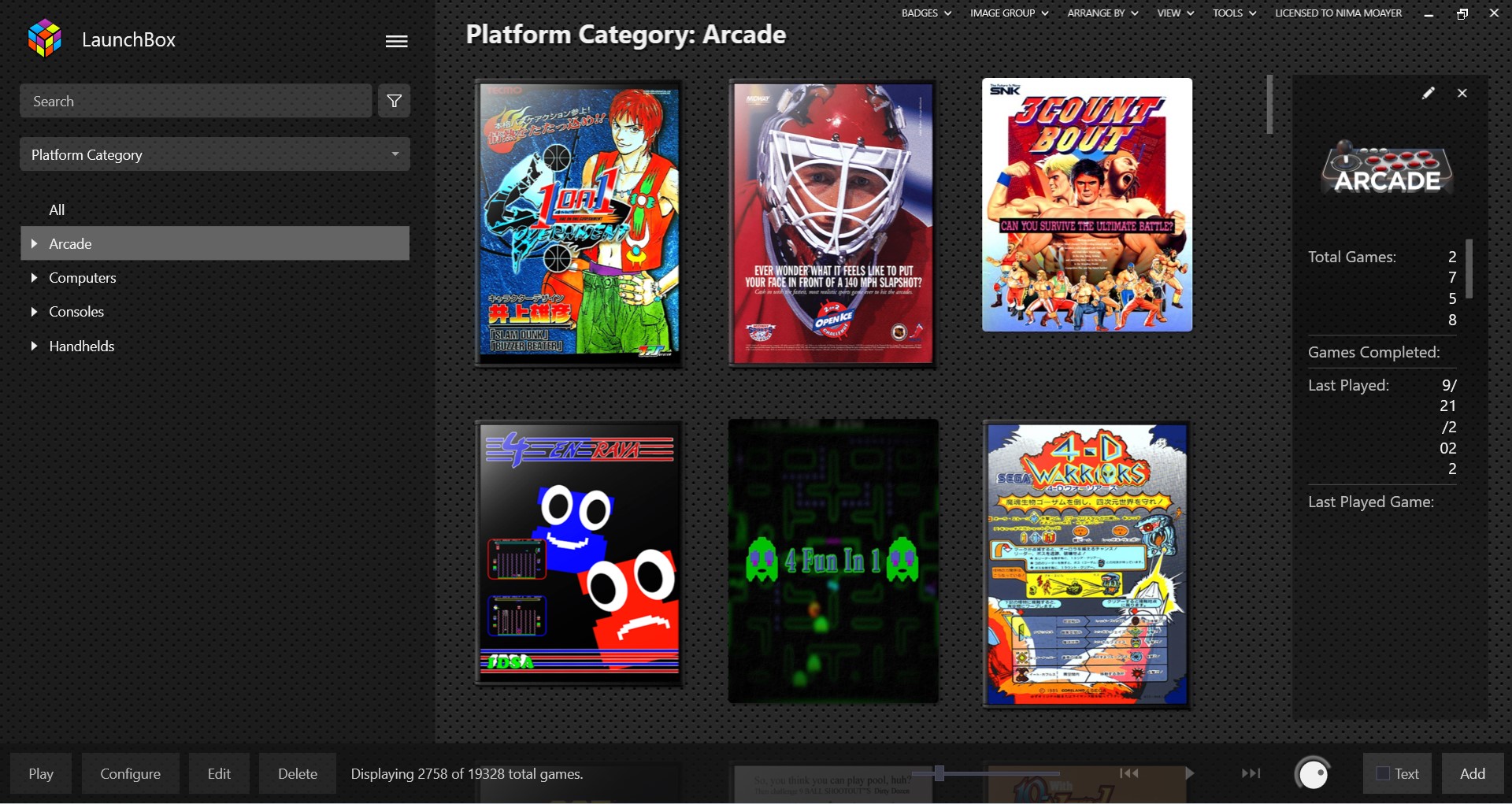Click the details panel scrollbar
The width and height of the screenshot is (1512, 804).
pos(1469,269)
